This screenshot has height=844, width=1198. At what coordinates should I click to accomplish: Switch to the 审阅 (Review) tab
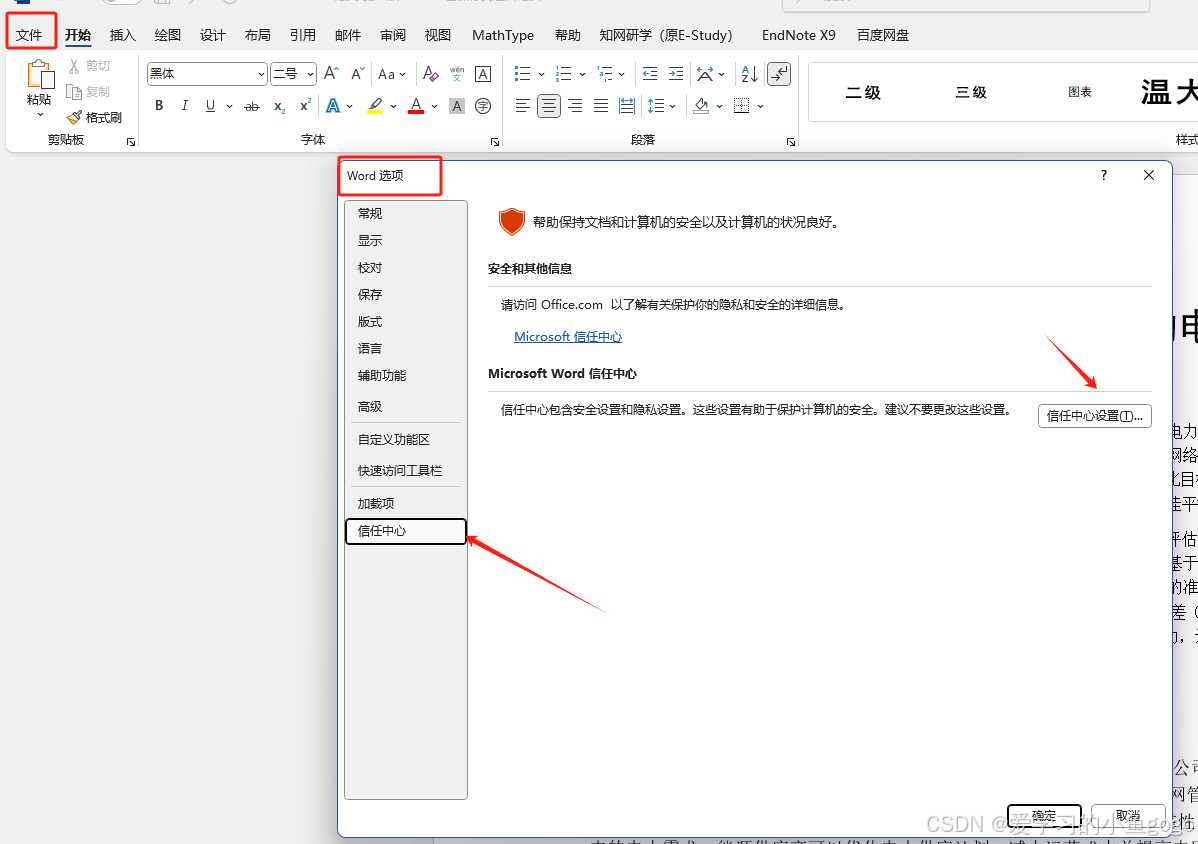coord(393,35)
